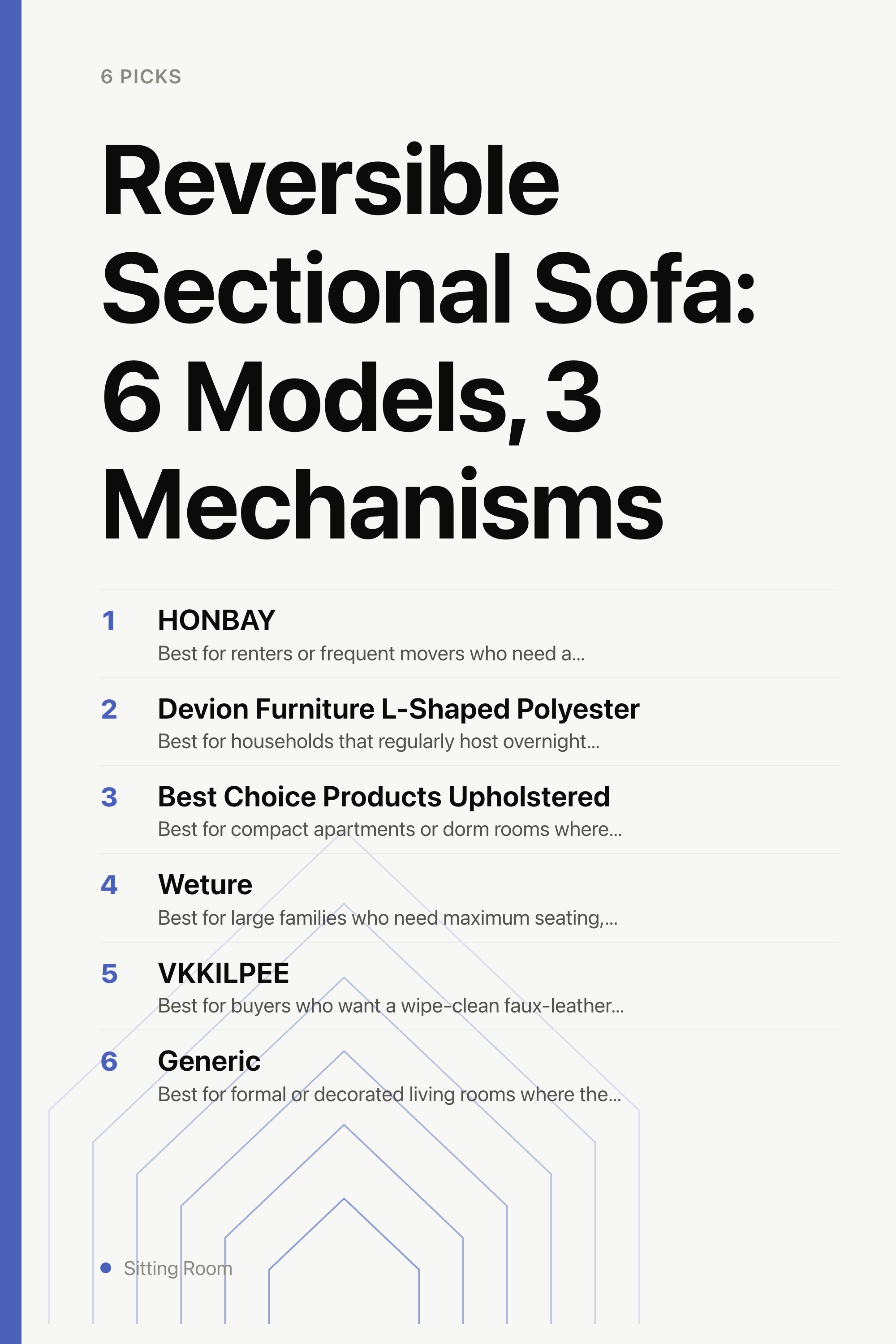896x1344 pixels.
Task: Expand truncated text 'Best for large families'
Action: tap(388, 918)
